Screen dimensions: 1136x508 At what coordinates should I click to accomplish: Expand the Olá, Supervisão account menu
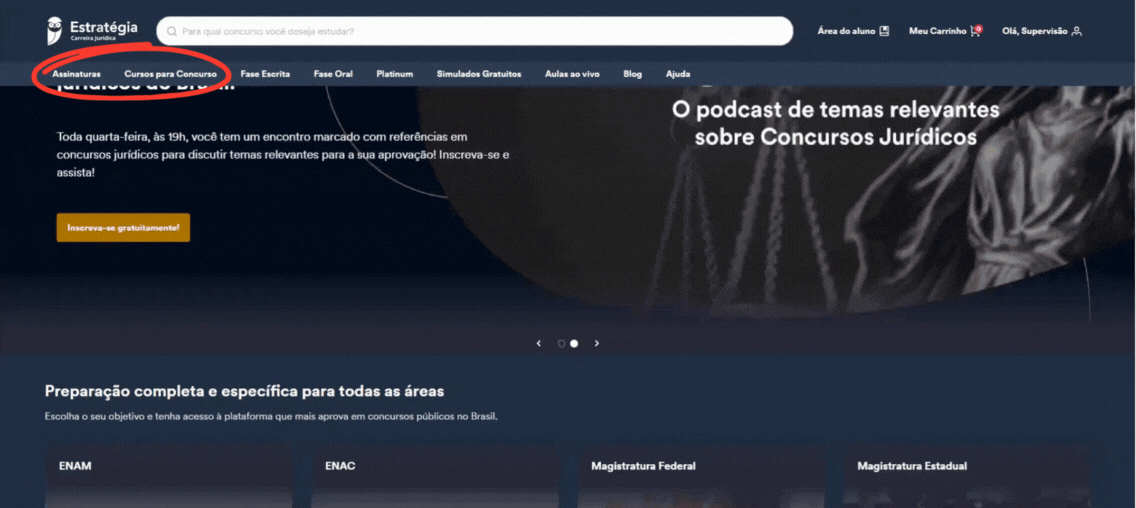click(1042, 31)
